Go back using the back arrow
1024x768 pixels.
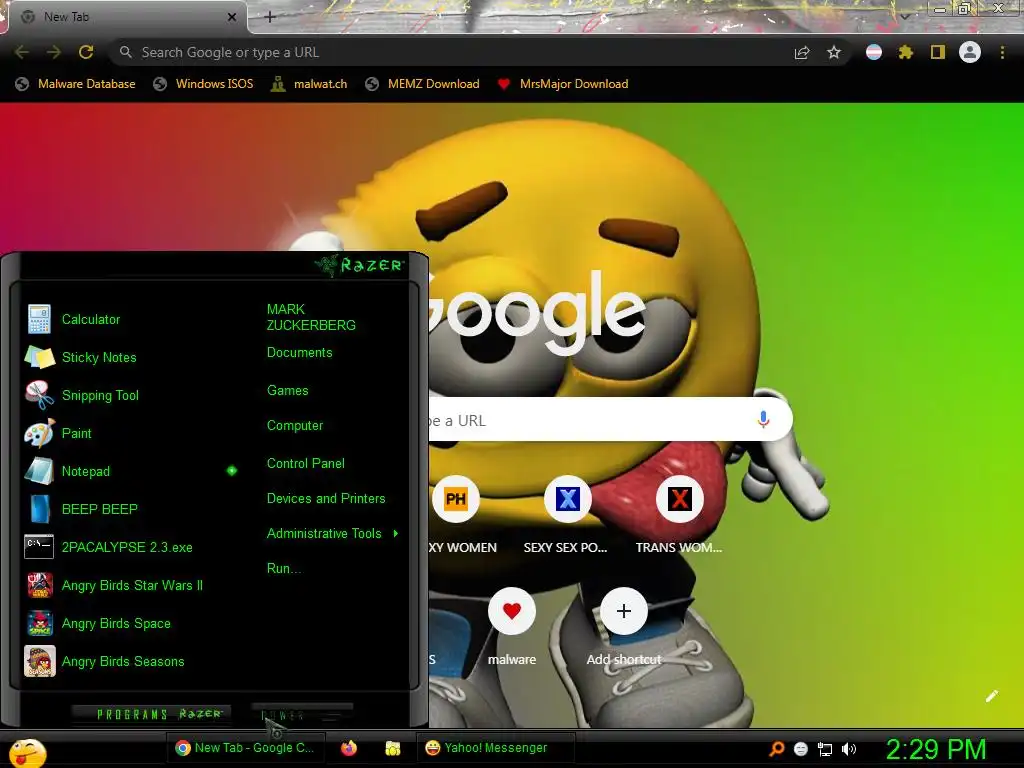tap(22, 52)
